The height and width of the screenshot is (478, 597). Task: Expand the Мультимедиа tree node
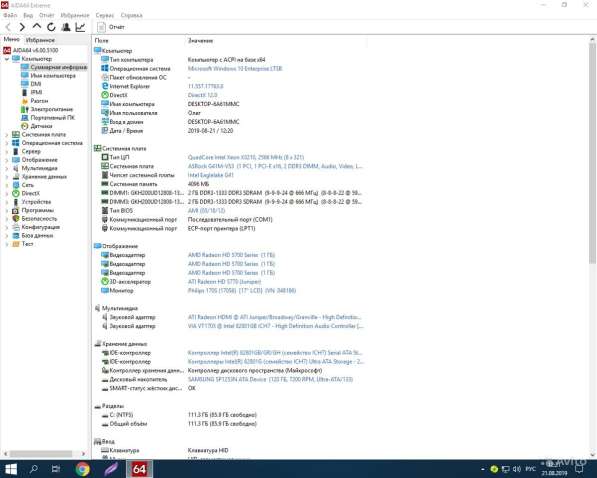(6, 168)
